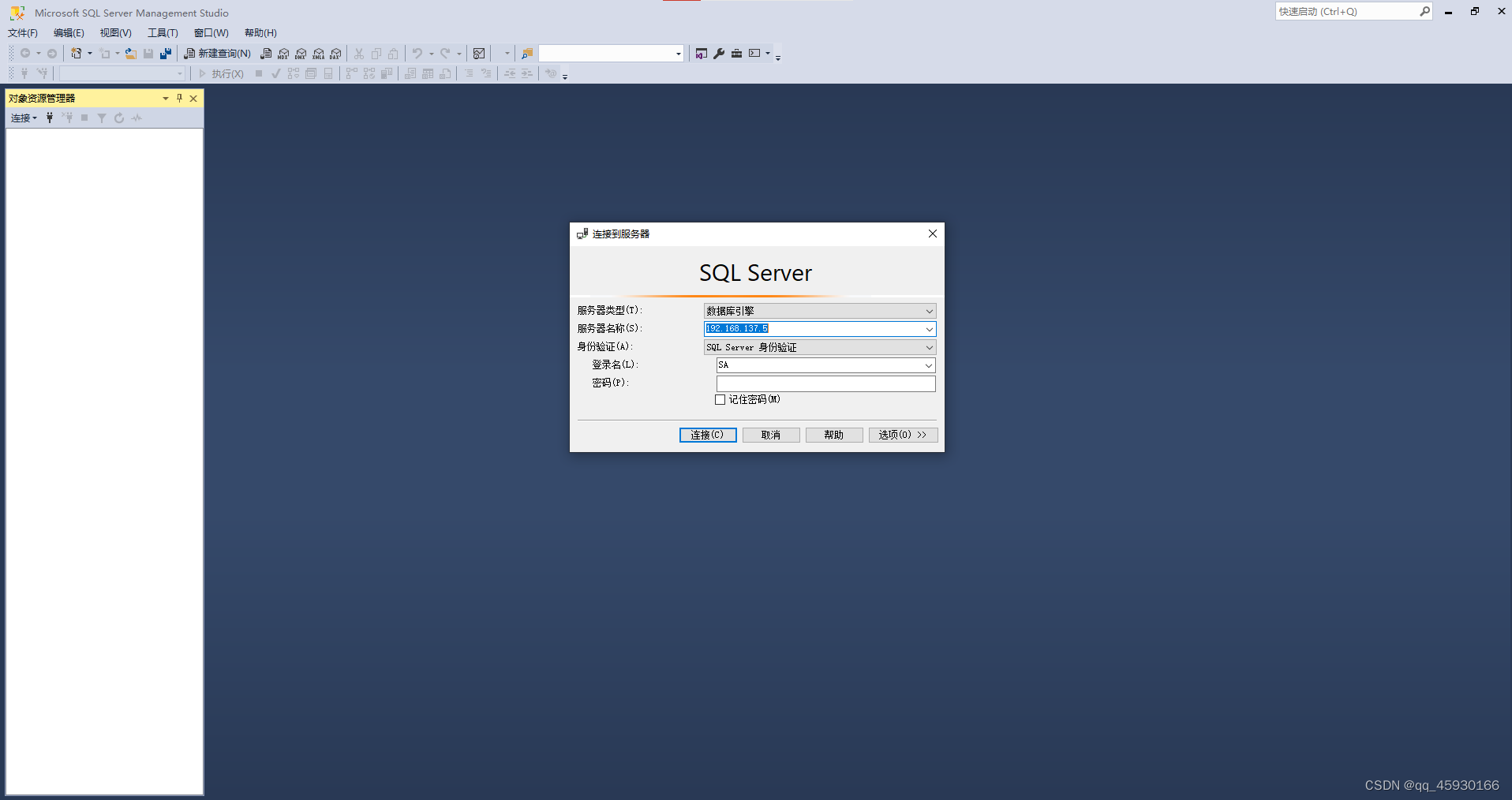Screen dimensions: 1512x800
Task: Click the Save All icon
Action: (x=166, y=54)
